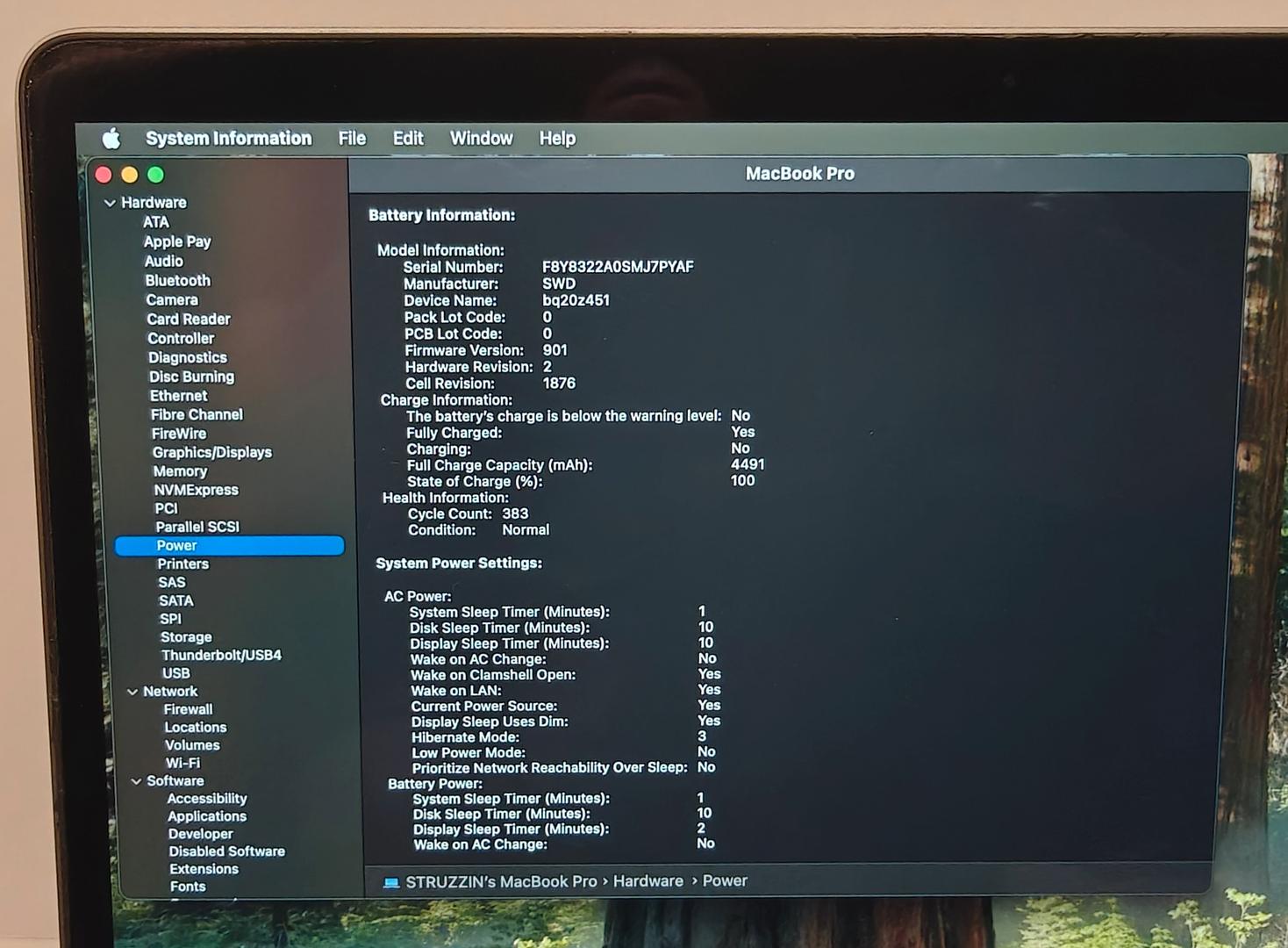Open the Diagnostics sidebar entry
Viewport: 1288px width, 948px height.
pyautogui.click(x=188, y=357)
